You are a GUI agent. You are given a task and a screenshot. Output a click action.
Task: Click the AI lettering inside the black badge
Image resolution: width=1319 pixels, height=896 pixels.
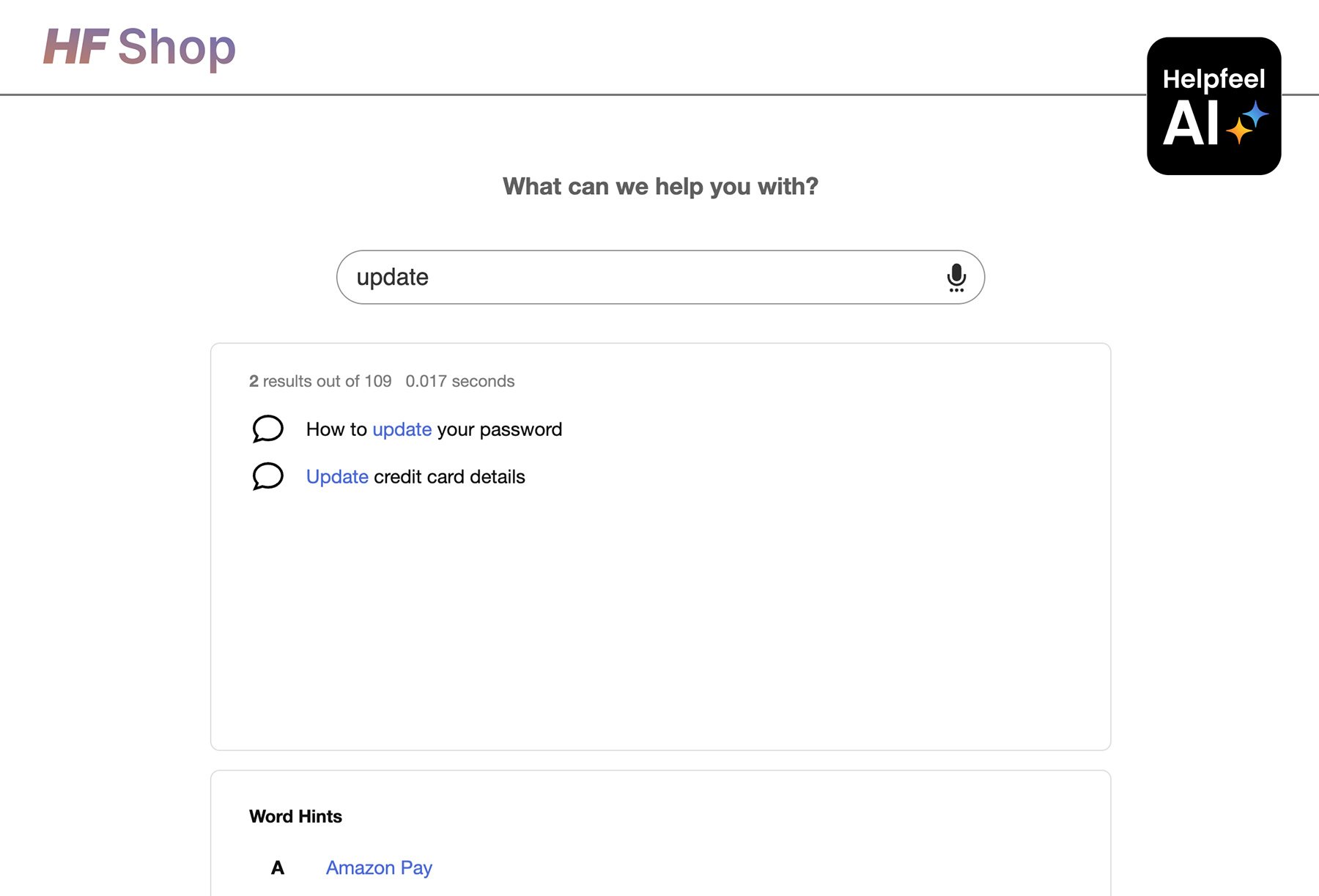[1191, 123]
